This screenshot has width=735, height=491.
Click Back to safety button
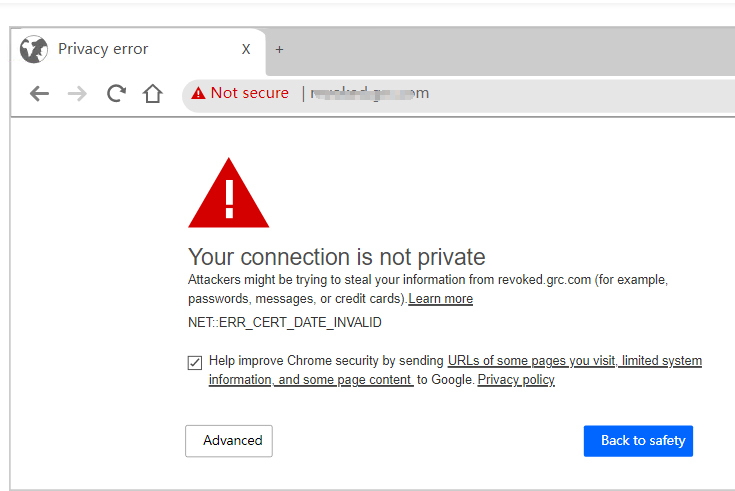point(638,441)
